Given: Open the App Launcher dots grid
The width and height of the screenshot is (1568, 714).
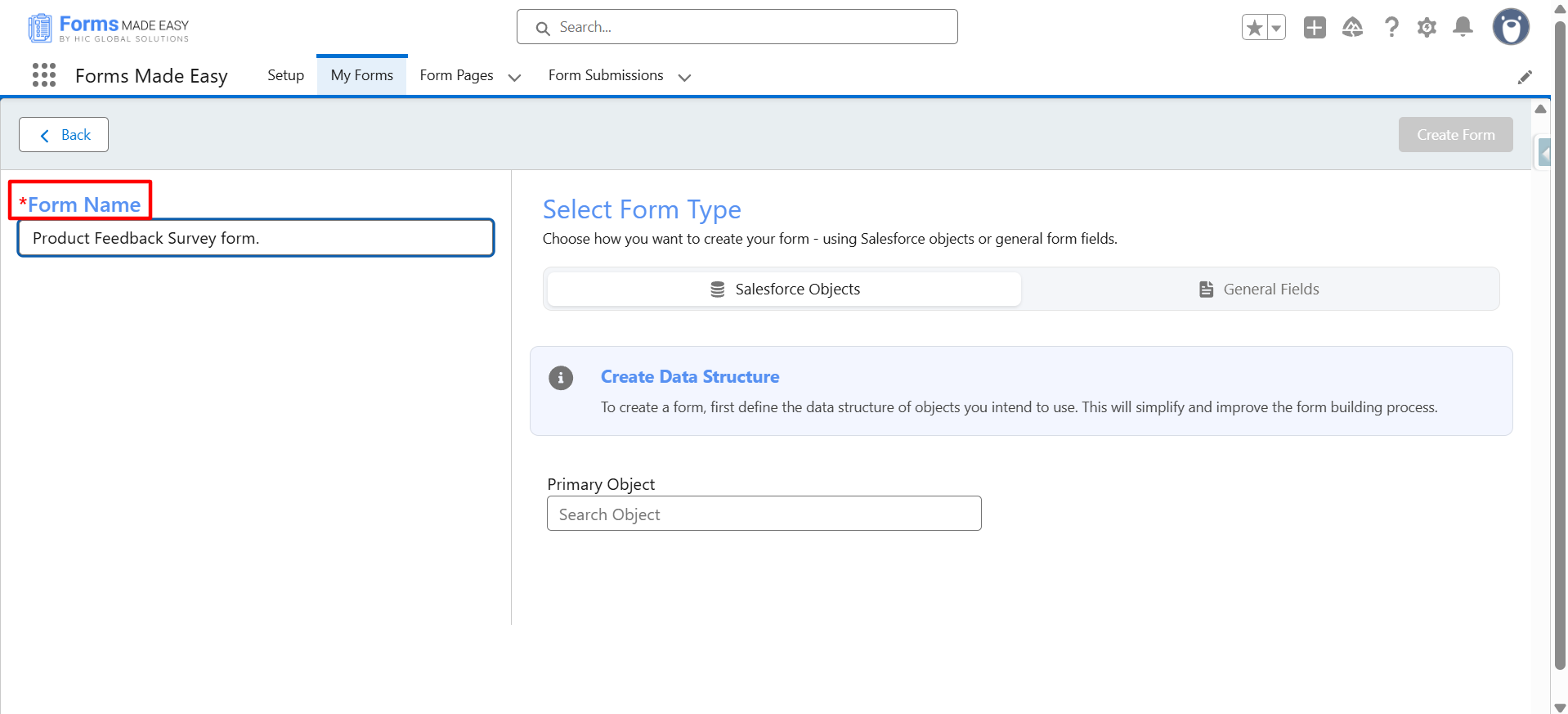Looking at the screenshot, I should click(x=44, y=75).
